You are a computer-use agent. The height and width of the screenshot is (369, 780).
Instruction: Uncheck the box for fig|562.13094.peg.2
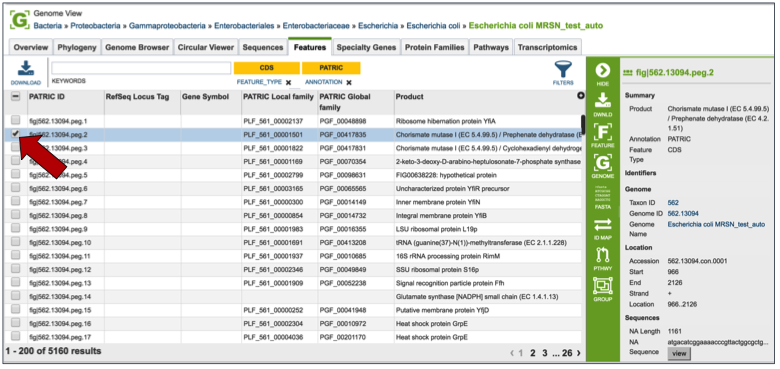coord(15,134)
